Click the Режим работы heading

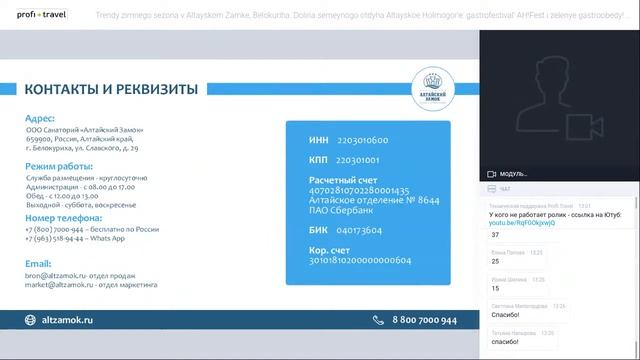[x=59, y=166]
